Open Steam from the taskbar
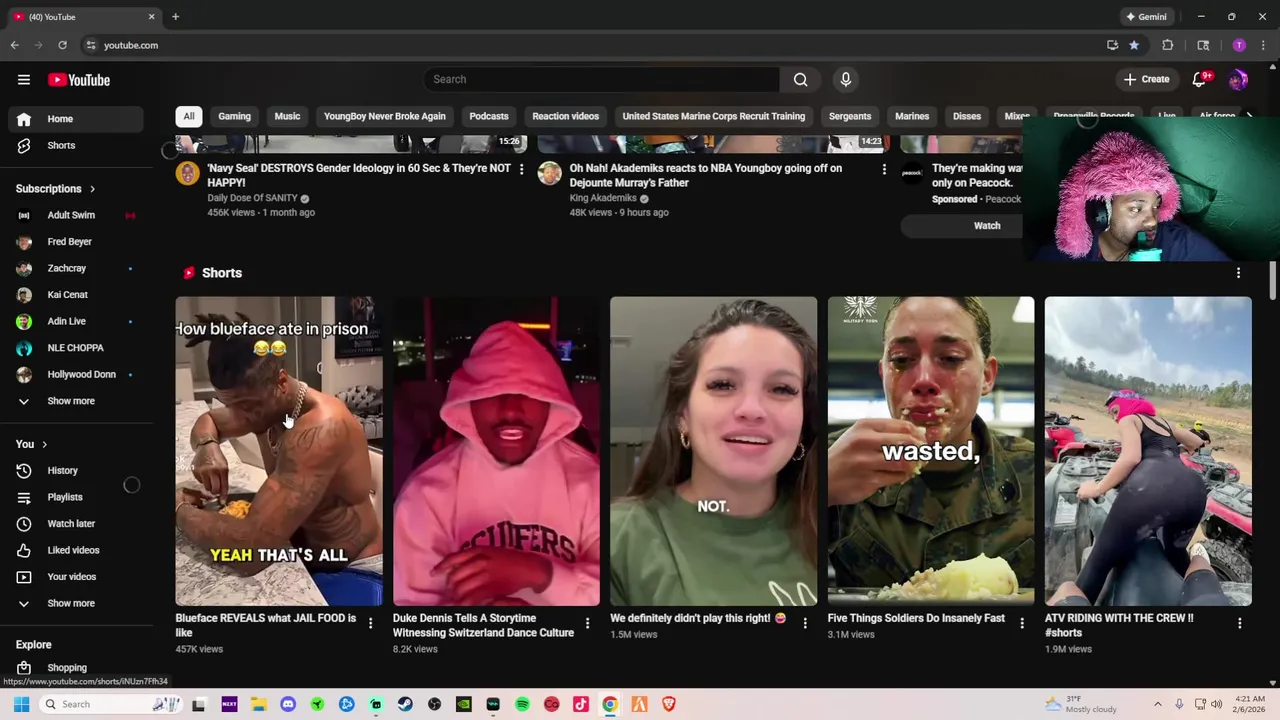Screen dimensions: 1280x720 (405, 704)
